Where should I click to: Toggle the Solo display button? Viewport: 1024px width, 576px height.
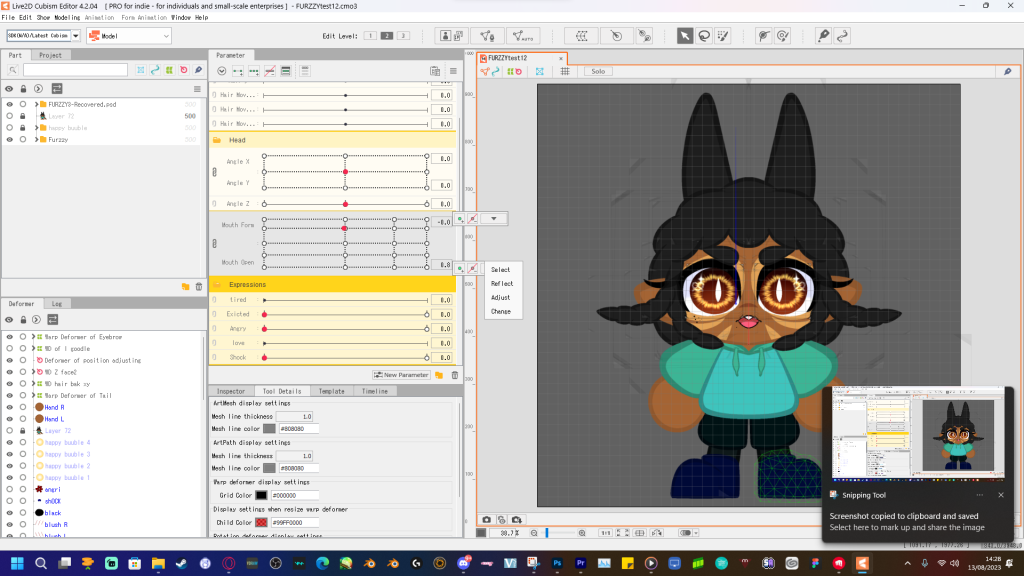(598, 71)
